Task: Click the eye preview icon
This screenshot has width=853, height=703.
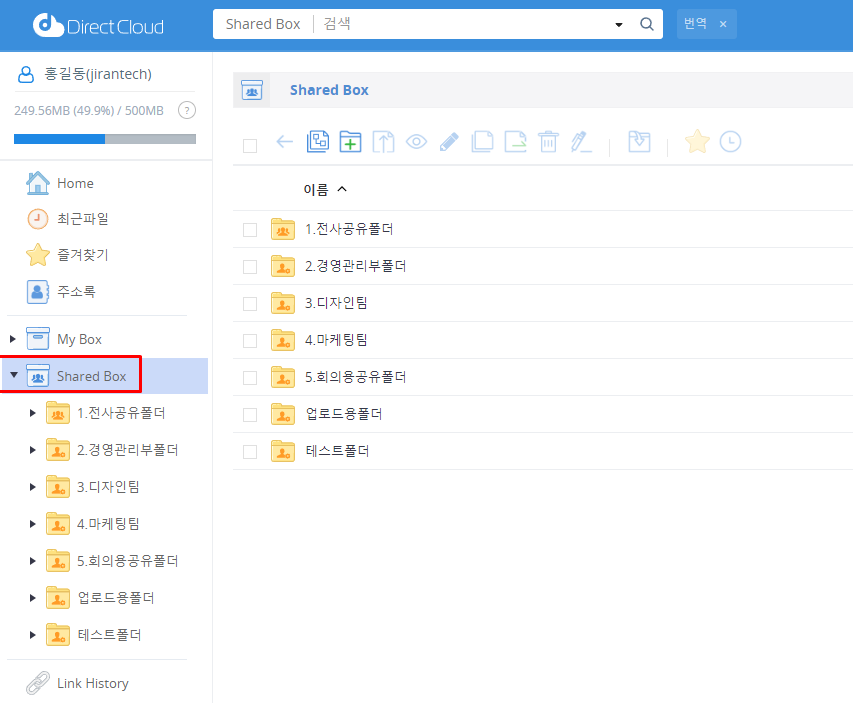Action: pos(416,142)
